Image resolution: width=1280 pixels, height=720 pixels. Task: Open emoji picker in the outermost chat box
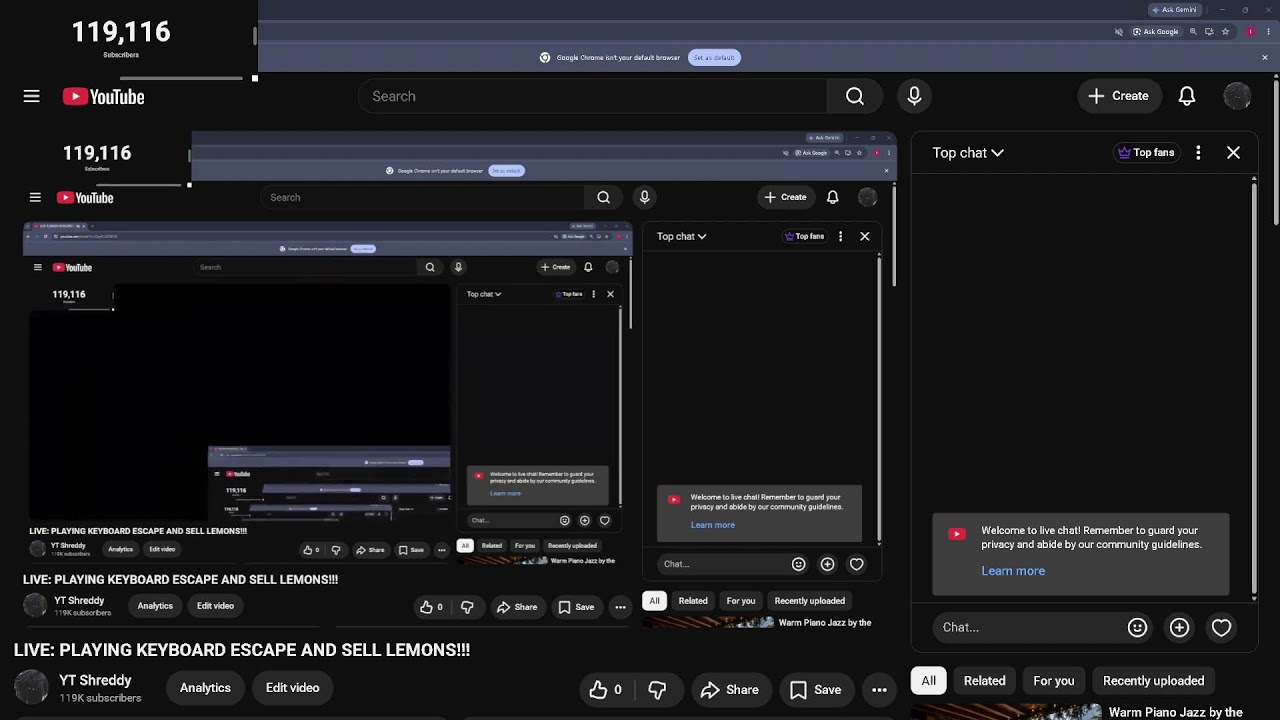pos(1137,627)
